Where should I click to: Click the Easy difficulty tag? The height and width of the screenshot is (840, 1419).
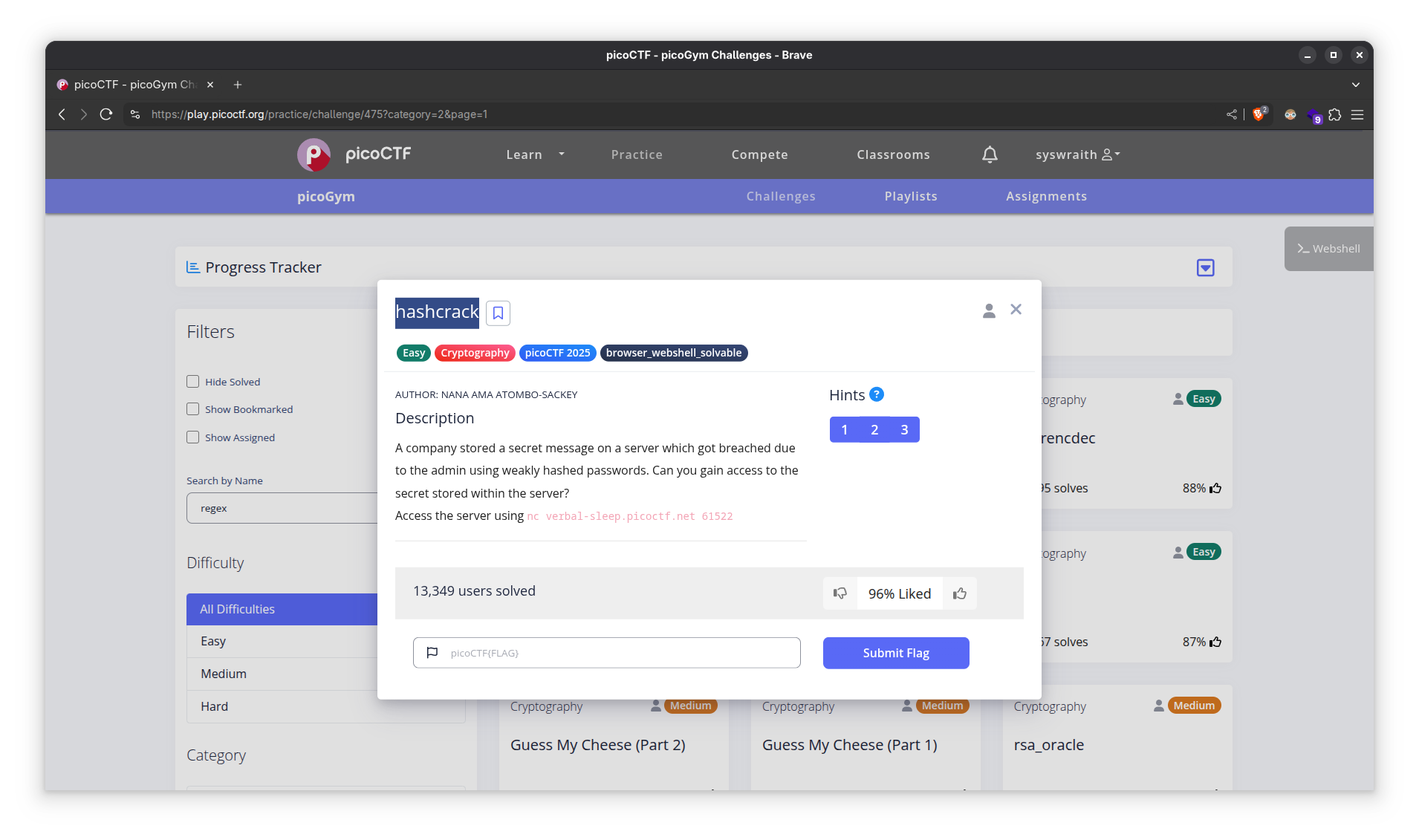(414, 353)
